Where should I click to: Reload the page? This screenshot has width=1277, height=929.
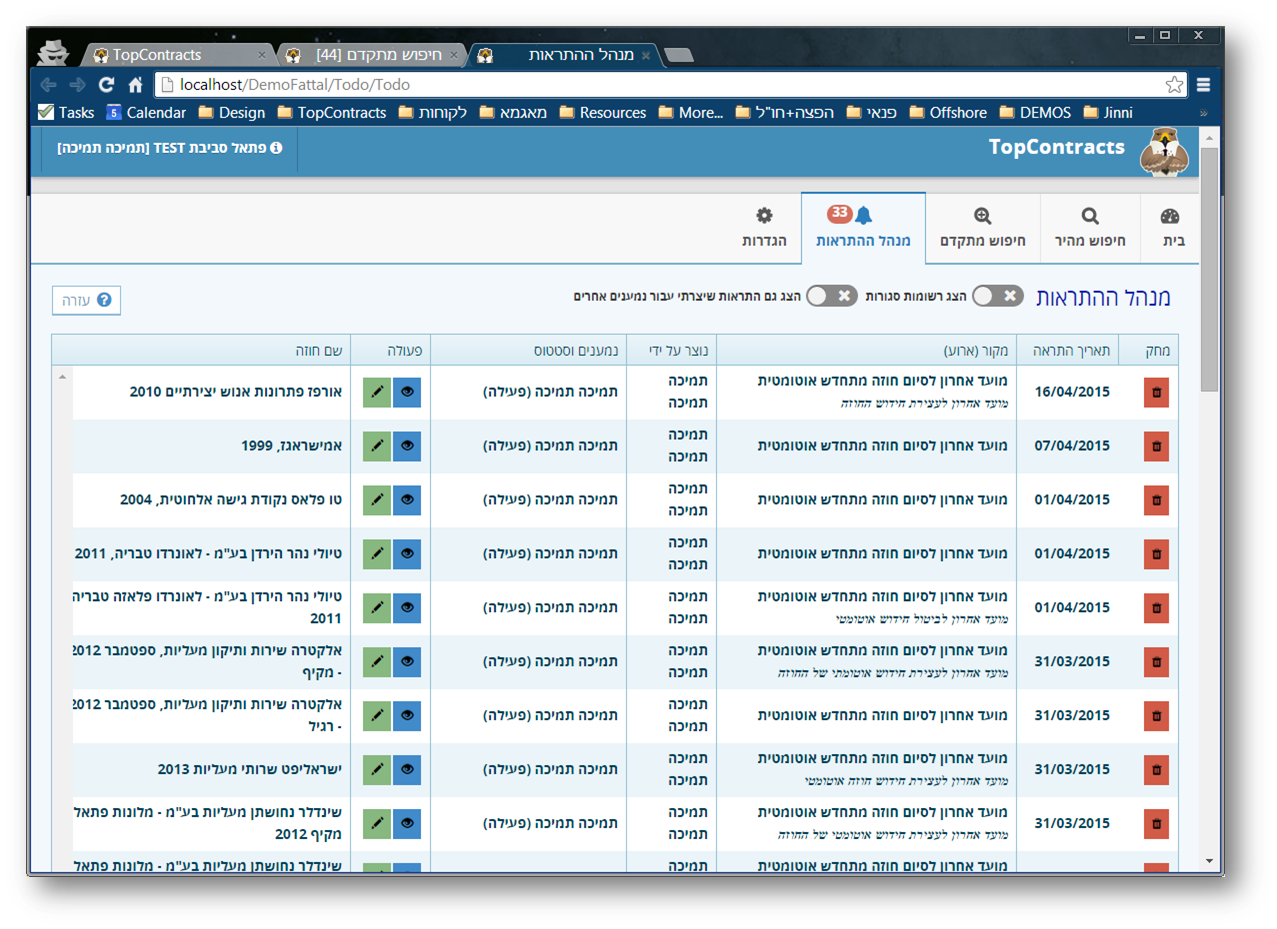[x=107, y=85]
